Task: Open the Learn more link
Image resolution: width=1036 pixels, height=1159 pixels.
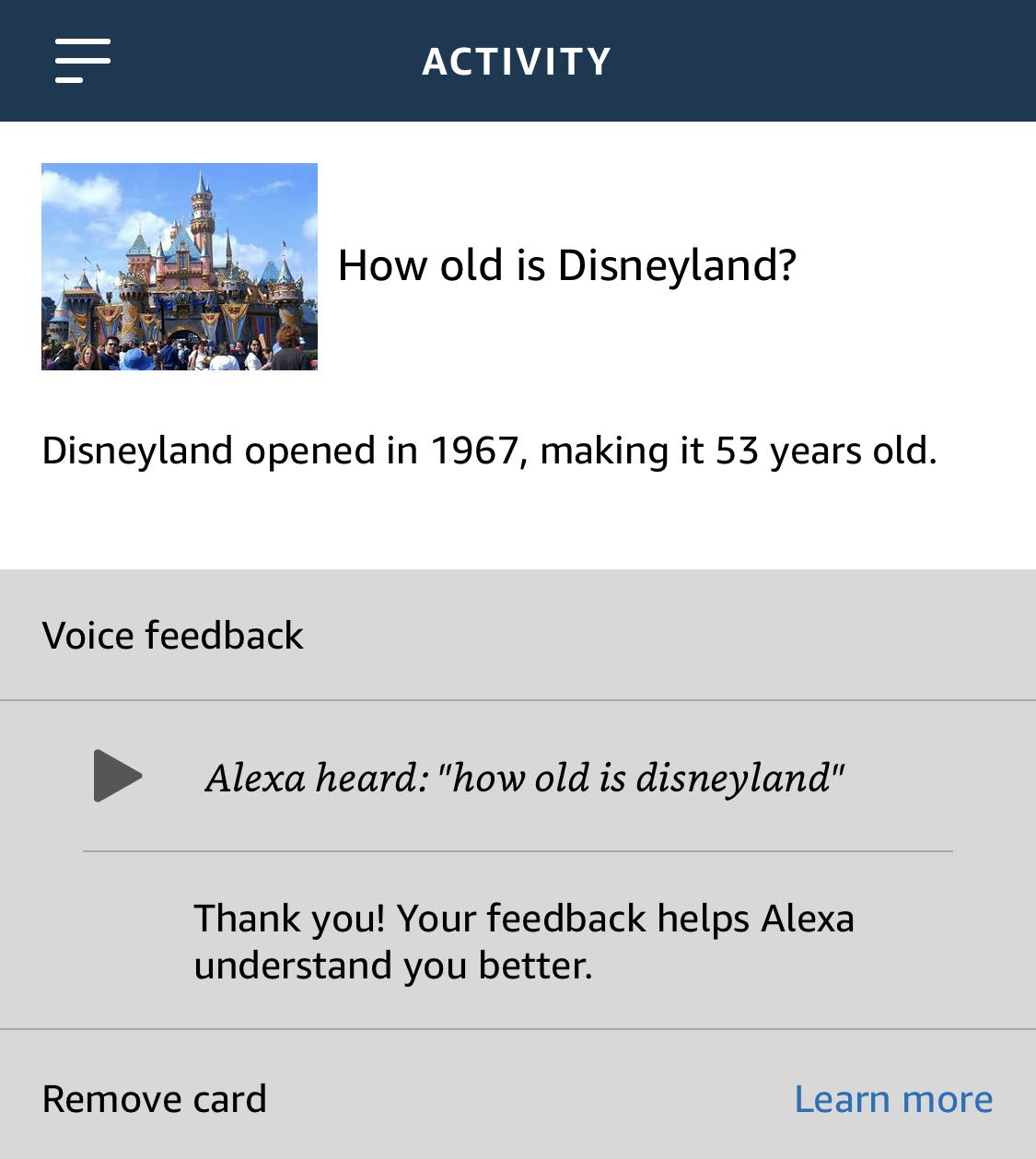Action: [893, 1098]
